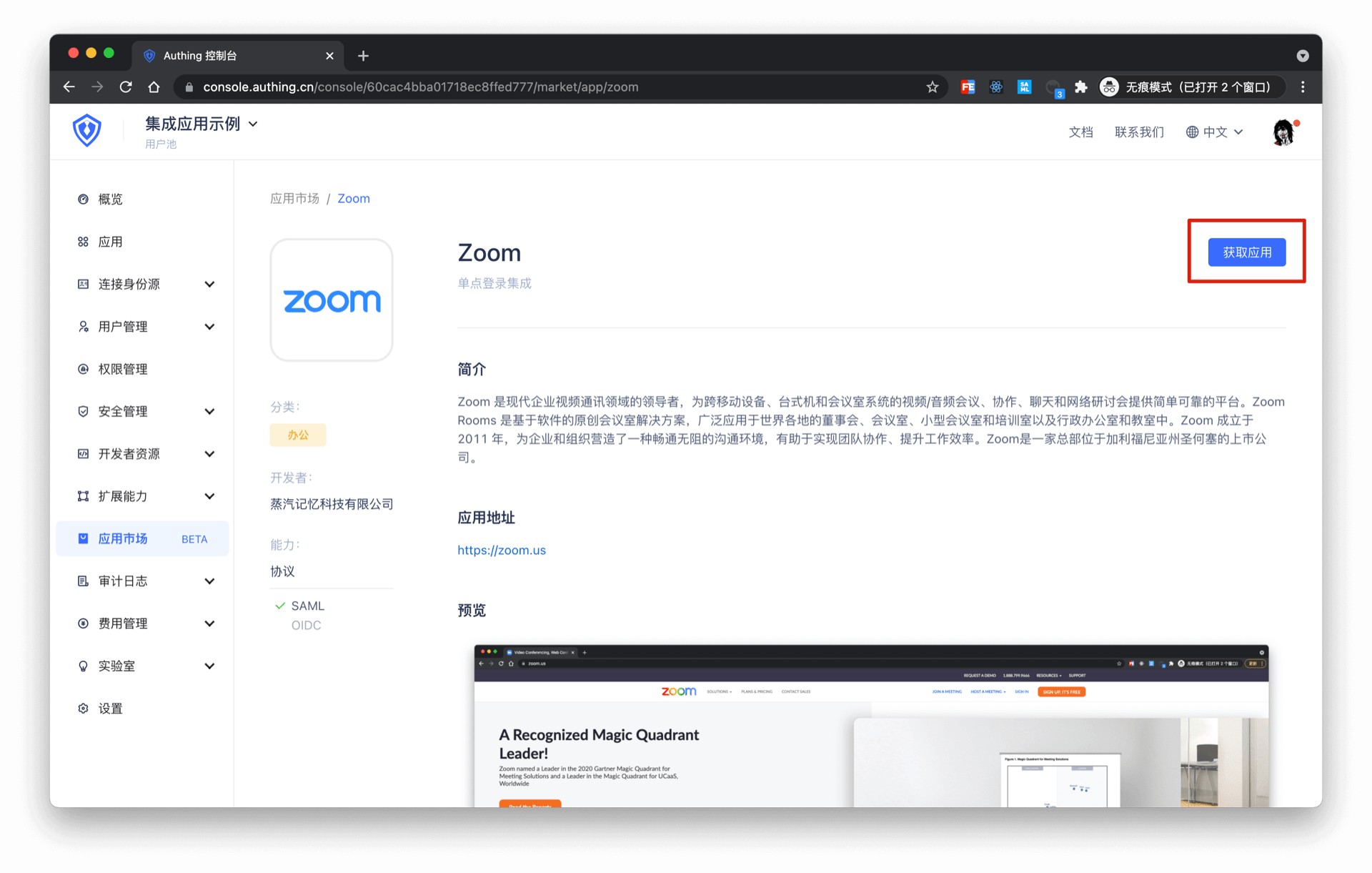
Task: Click the Zoom preview screenshot
Action: [870, 726]
